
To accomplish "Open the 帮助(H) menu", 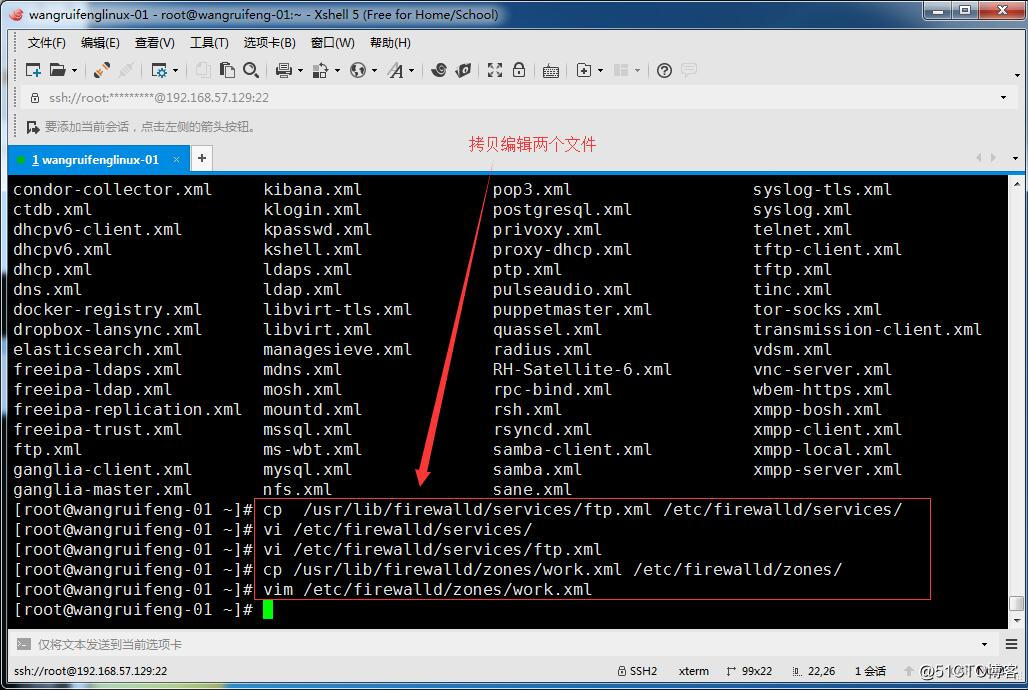I will pyautogui.click(x=390, y=43).
